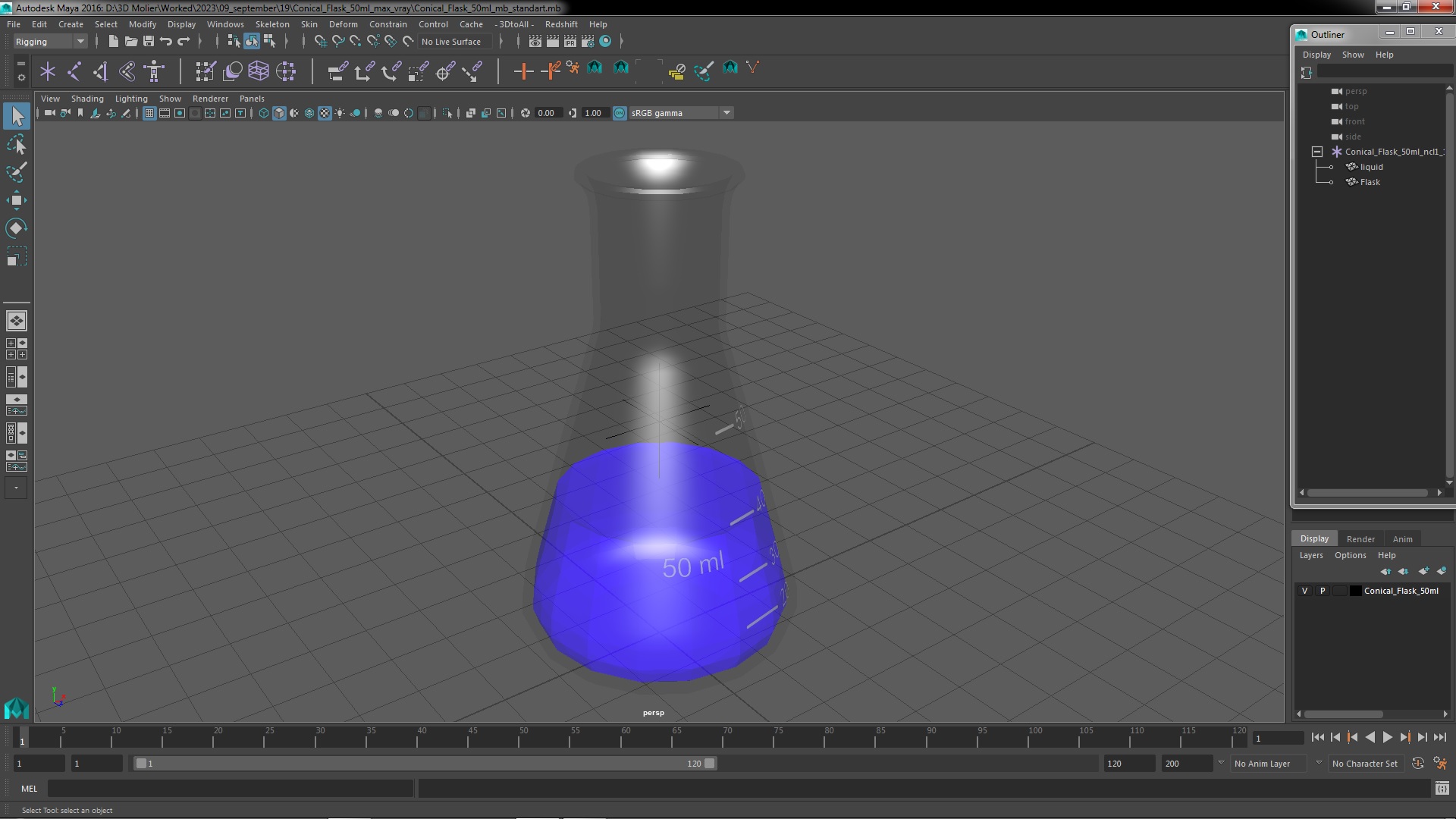Switch to the Anim layer tab

click(x=1402, y=538)
